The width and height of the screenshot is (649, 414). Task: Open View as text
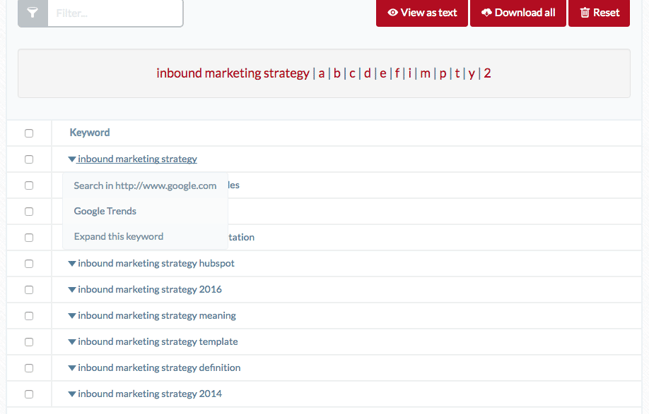[x=422, y=13]
